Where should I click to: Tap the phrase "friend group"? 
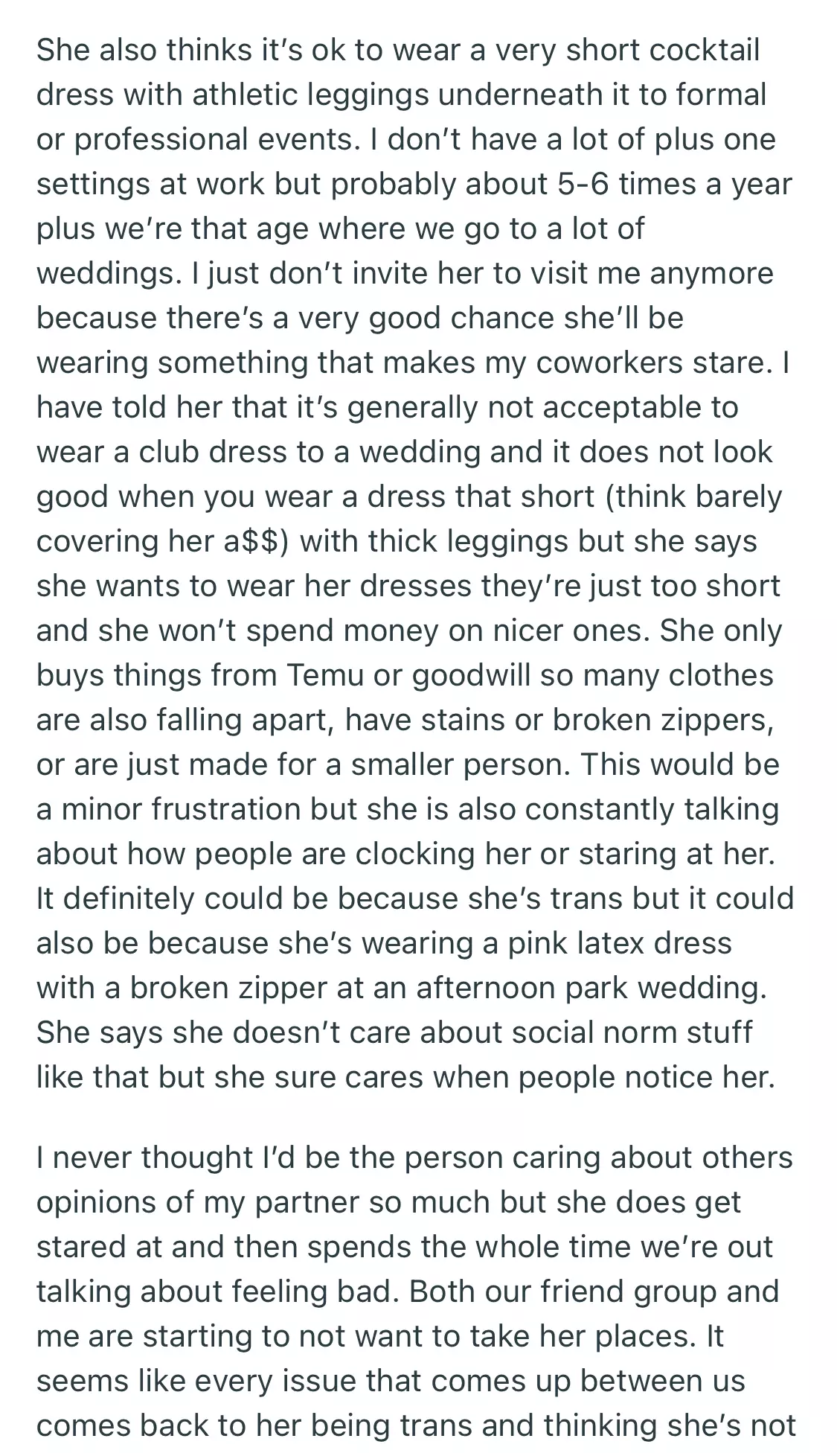[x=629, y=1291]
